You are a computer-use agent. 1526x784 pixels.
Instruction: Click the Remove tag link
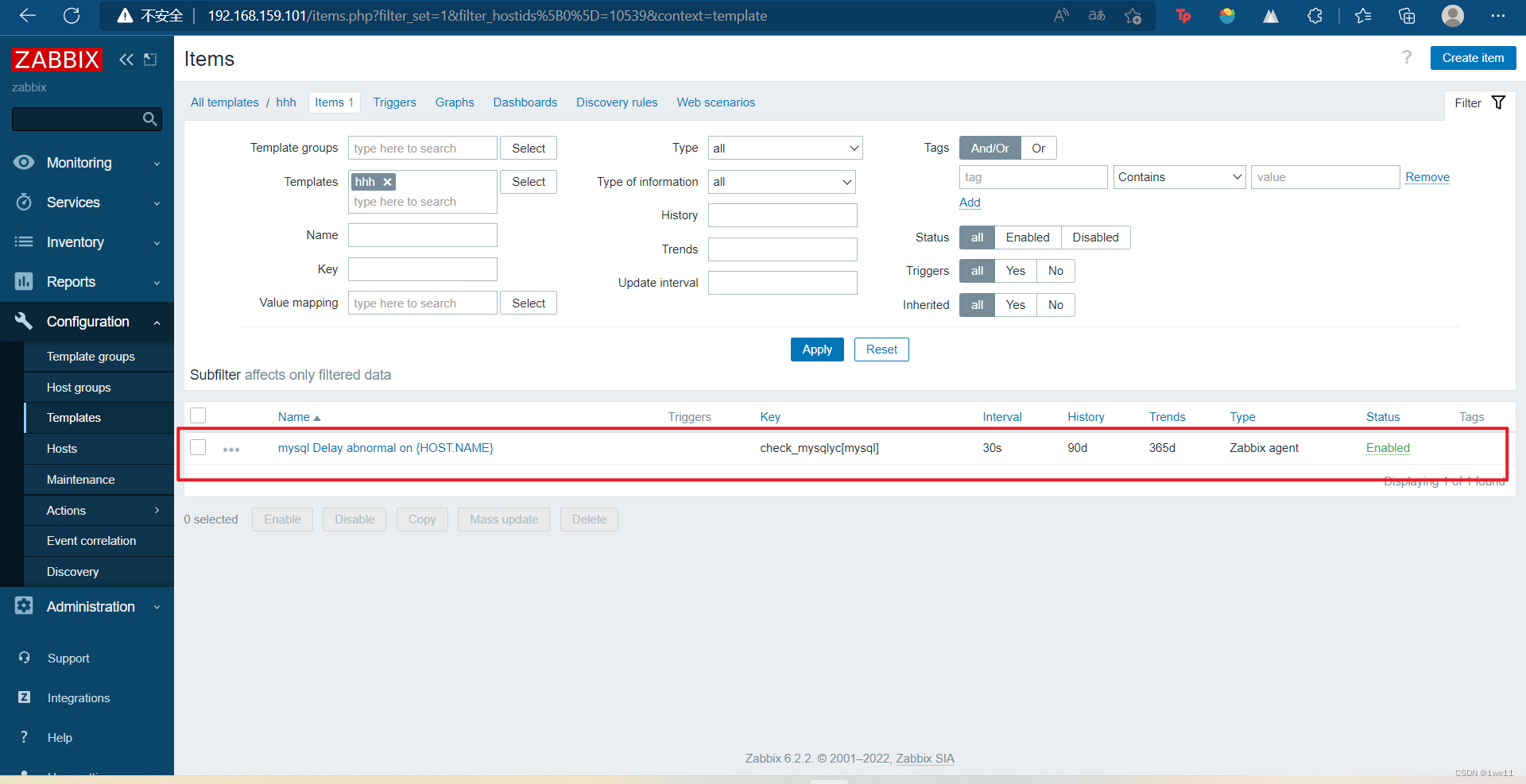[x=1427, y=177]
